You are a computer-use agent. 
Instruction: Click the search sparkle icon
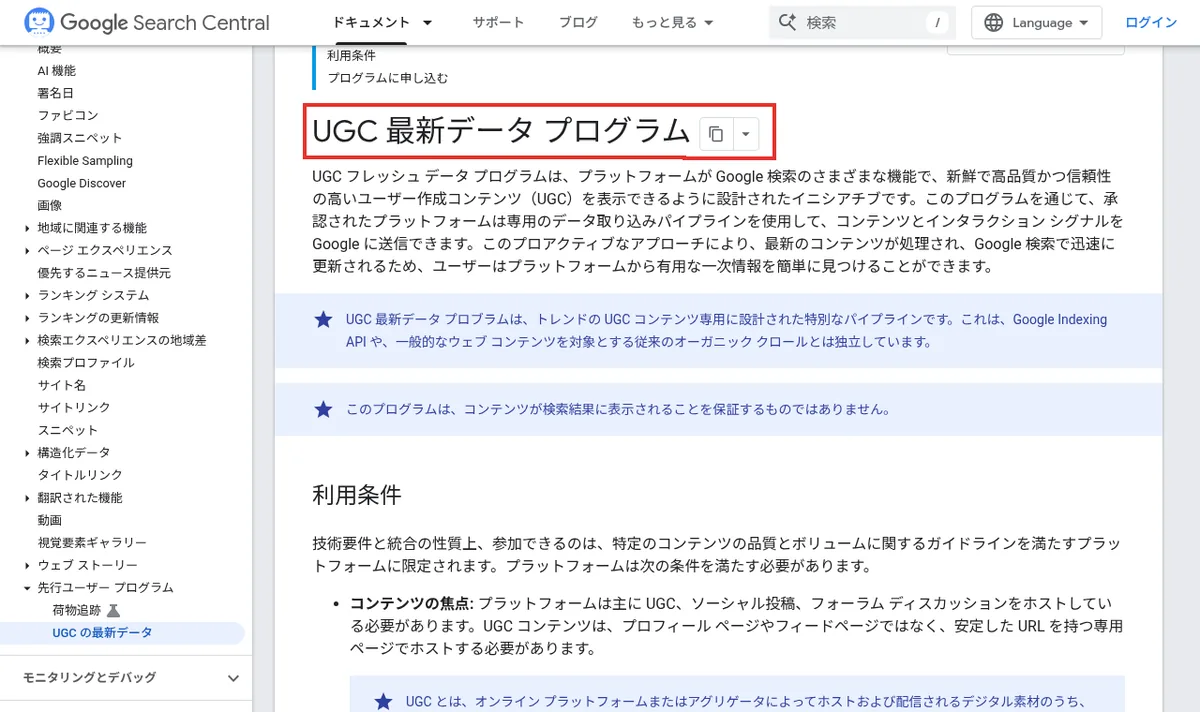click(x=787, y=22)
